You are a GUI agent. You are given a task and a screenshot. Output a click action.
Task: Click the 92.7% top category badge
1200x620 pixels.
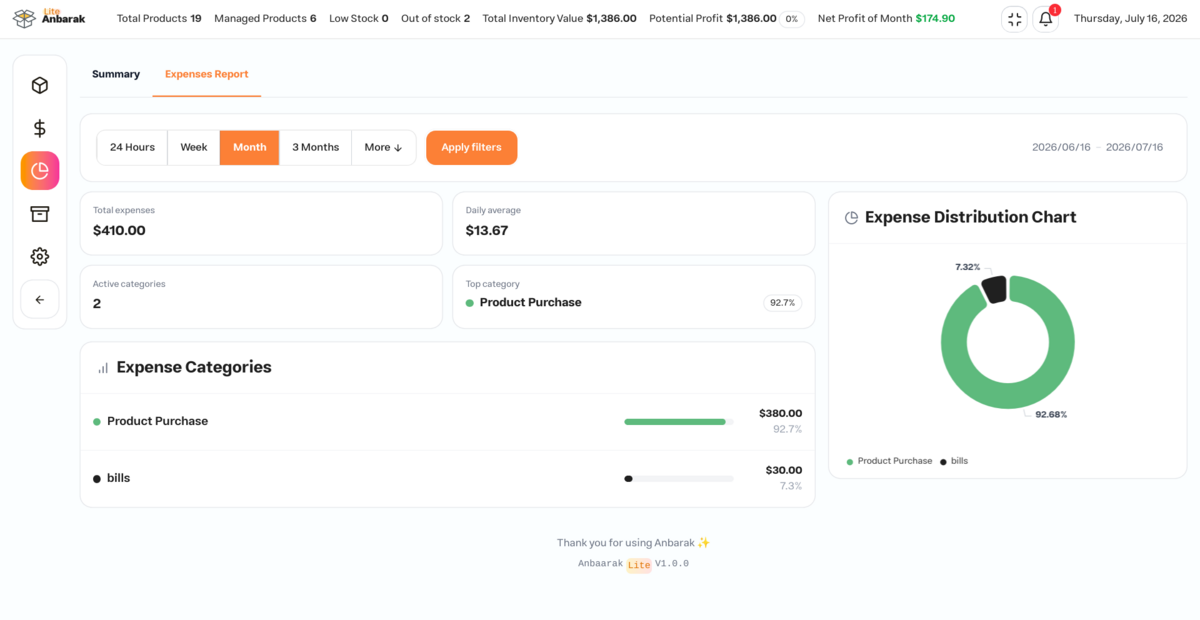pos(782,303)
